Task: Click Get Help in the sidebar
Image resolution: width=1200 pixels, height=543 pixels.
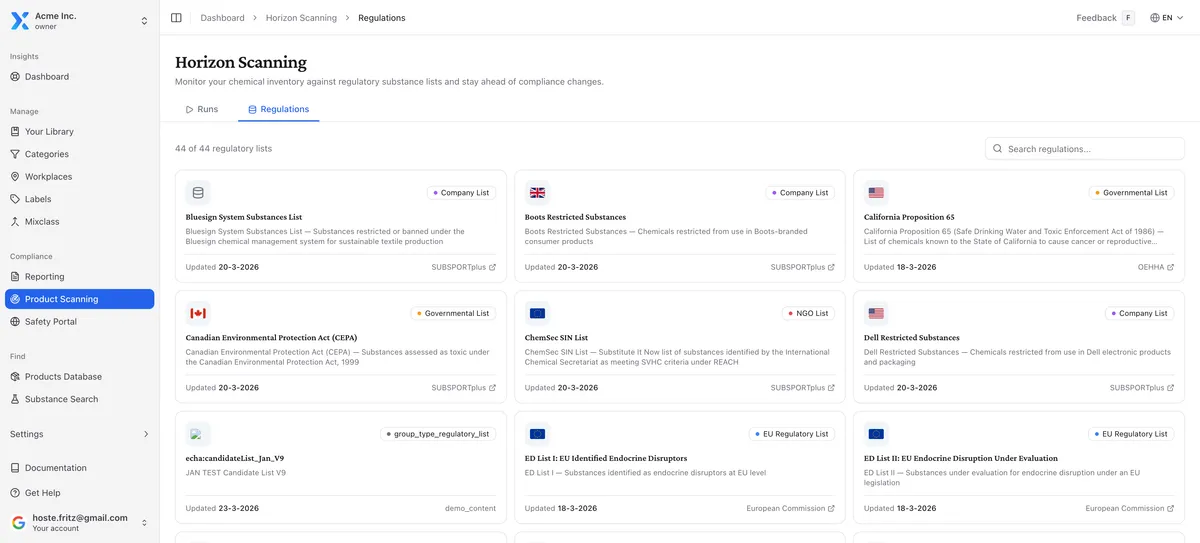Action: [x=80, y=493]
